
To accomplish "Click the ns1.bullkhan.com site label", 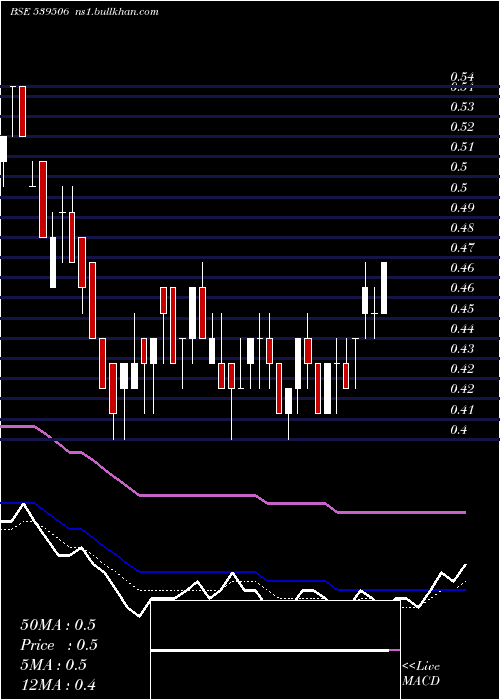I will coord(117,12).
